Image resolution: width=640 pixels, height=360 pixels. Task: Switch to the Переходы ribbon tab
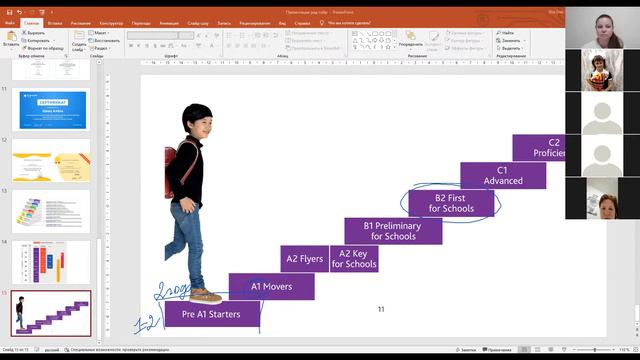[141, 23]
